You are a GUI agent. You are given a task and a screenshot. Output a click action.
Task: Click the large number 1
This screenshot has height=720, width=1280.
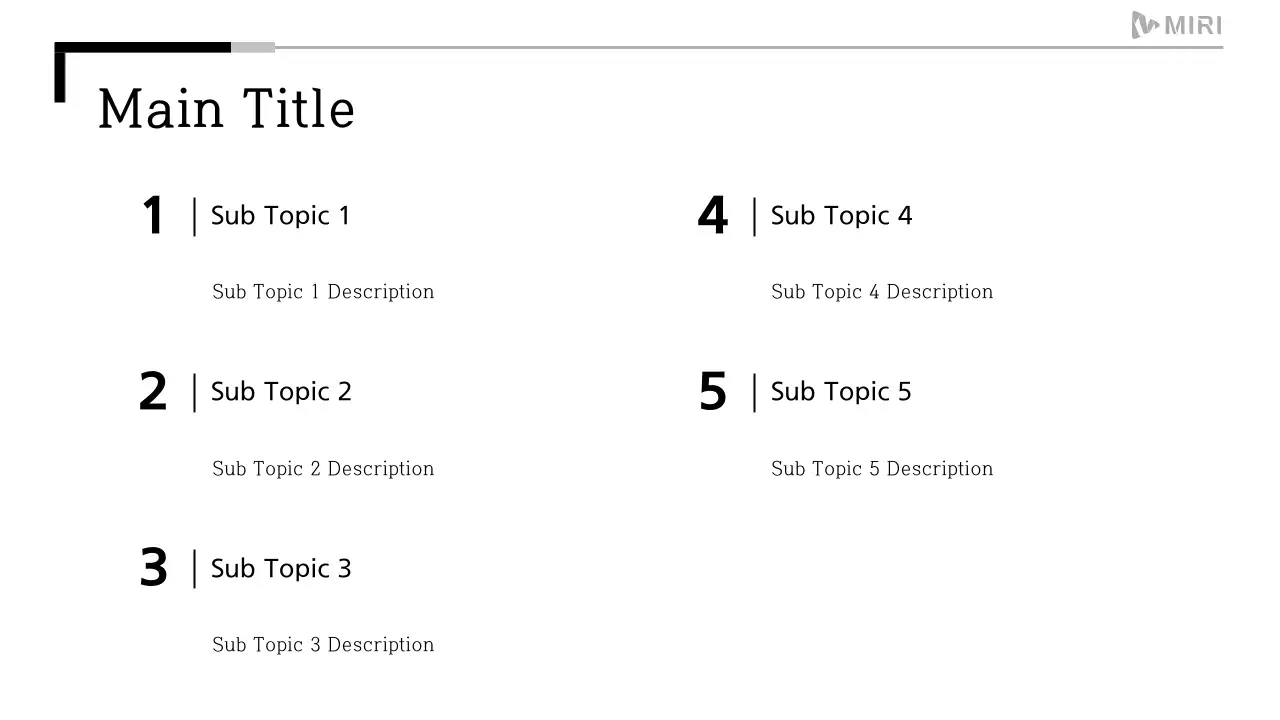(x=153, y=216)
